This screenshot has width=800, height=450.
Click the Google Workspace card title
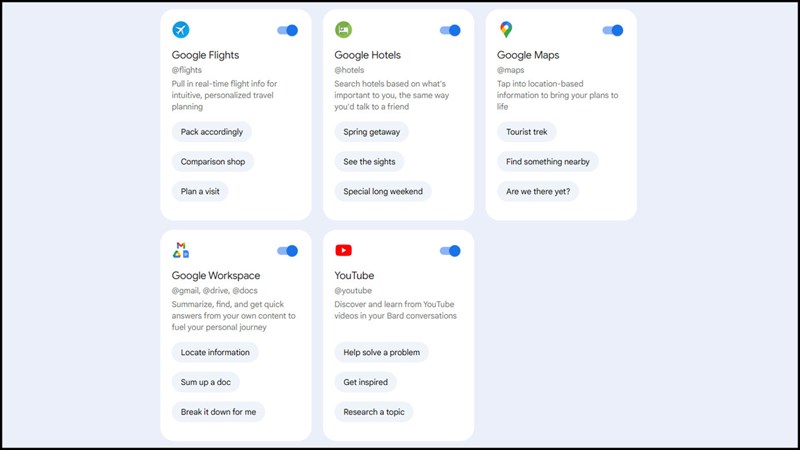click(216, 276)
